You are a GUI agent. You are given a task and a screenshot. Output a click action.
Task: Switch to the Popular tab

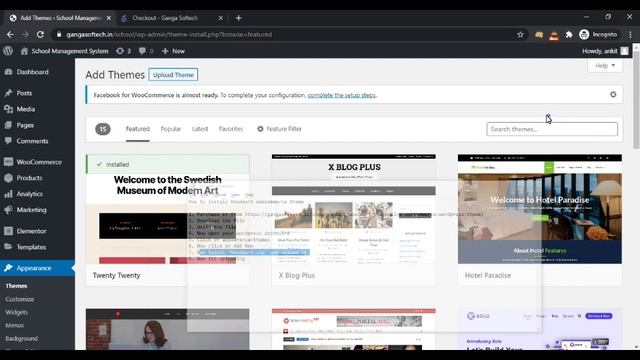171,129
